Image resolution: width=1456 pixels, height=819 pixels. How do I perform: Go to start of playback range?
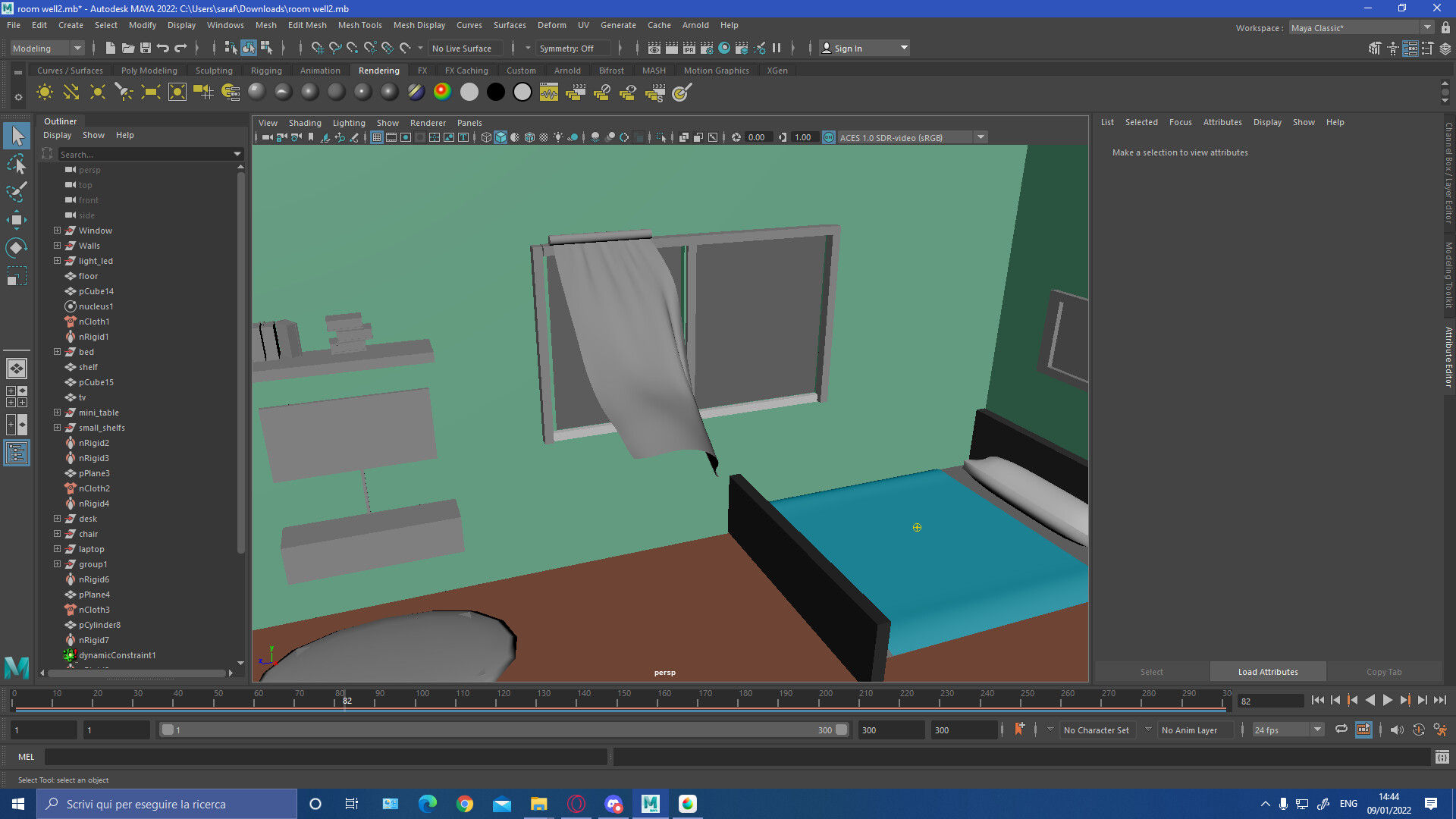pos(1317,701)
